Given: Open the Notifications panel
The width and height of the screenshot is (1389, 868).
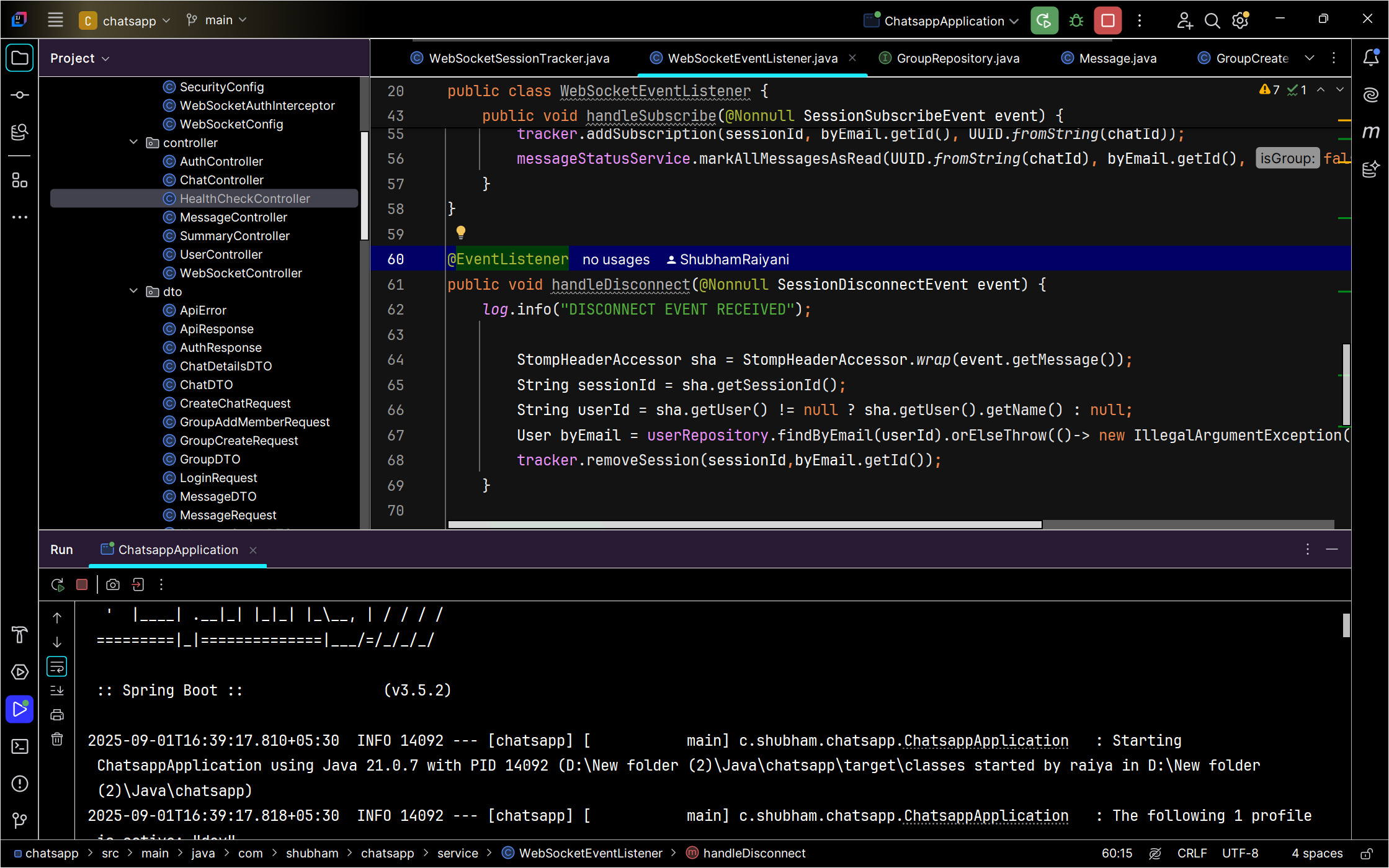Looking at the screenshot, I should [x=1370, y=58].
